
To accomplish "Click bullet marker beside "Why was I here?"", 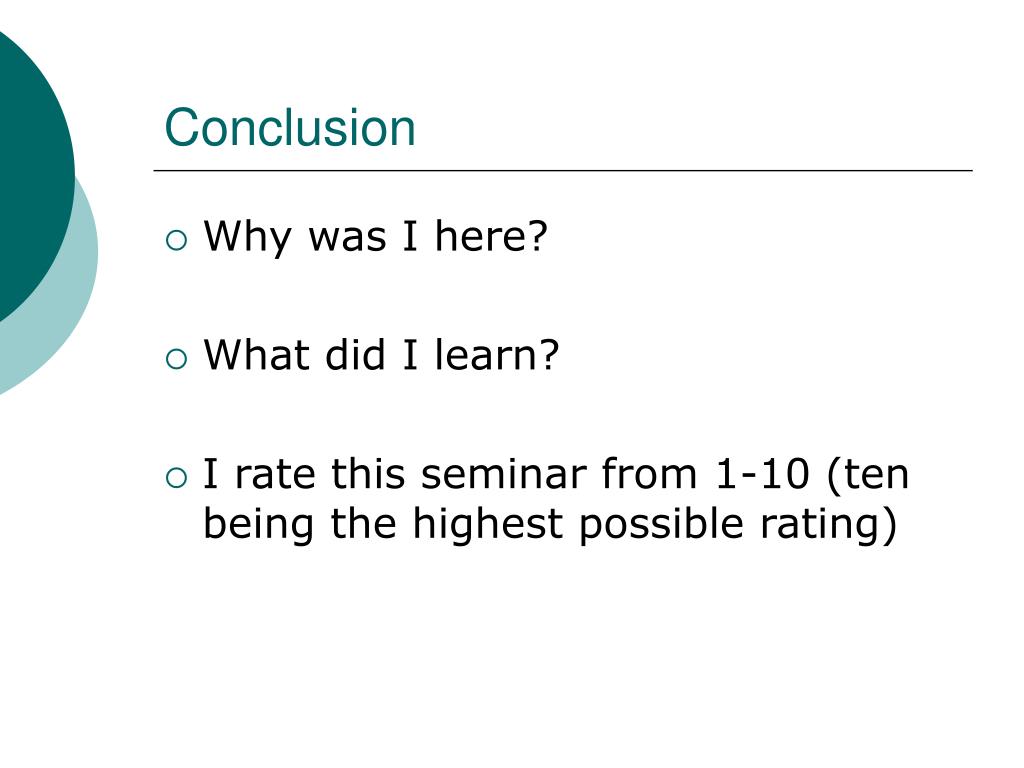I will tap(176, 240).
